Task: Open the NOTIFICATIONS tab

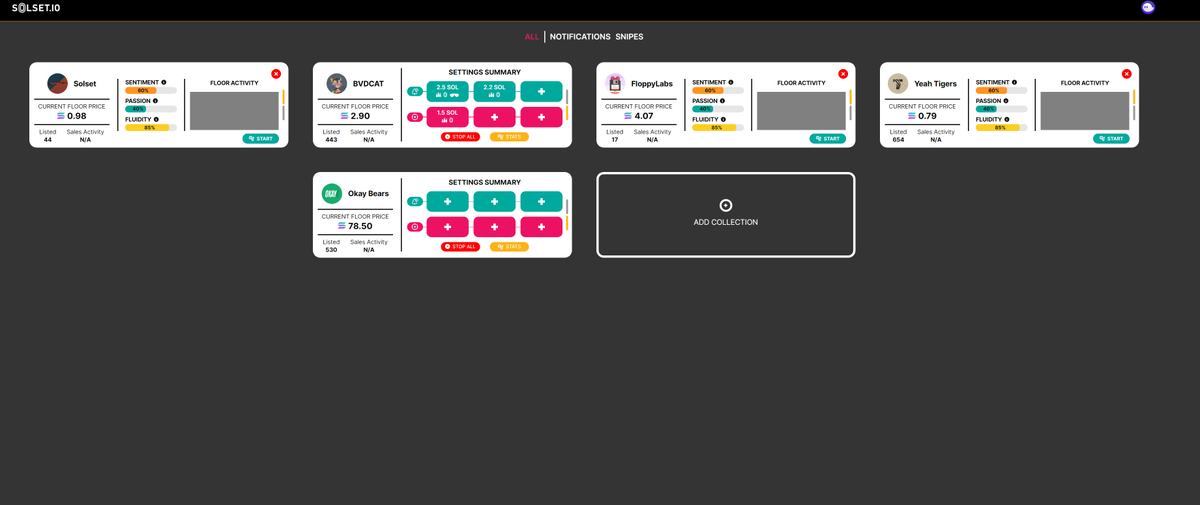Action: click(x=580, y=37)
